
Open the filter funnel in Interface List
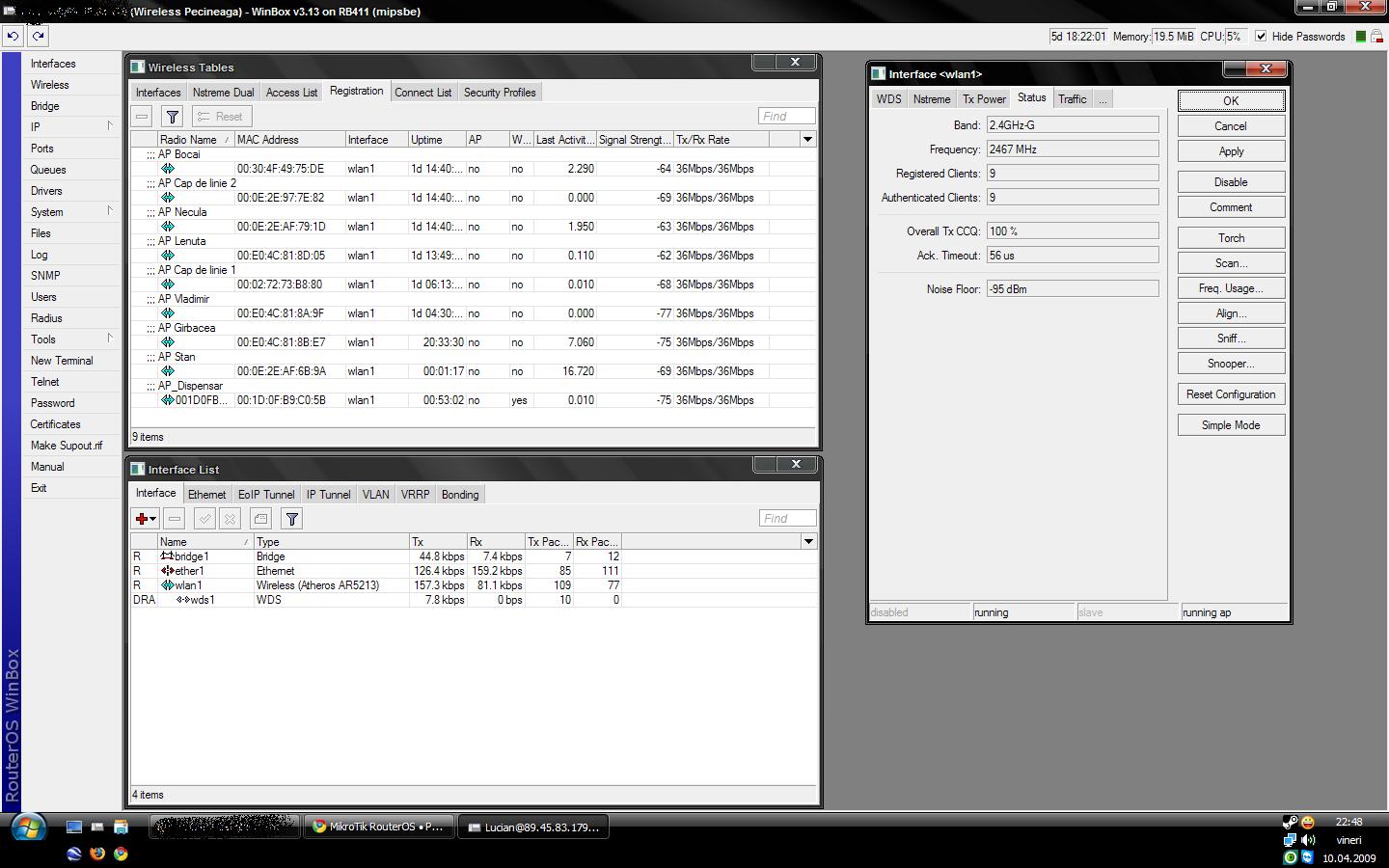[291, 519]
